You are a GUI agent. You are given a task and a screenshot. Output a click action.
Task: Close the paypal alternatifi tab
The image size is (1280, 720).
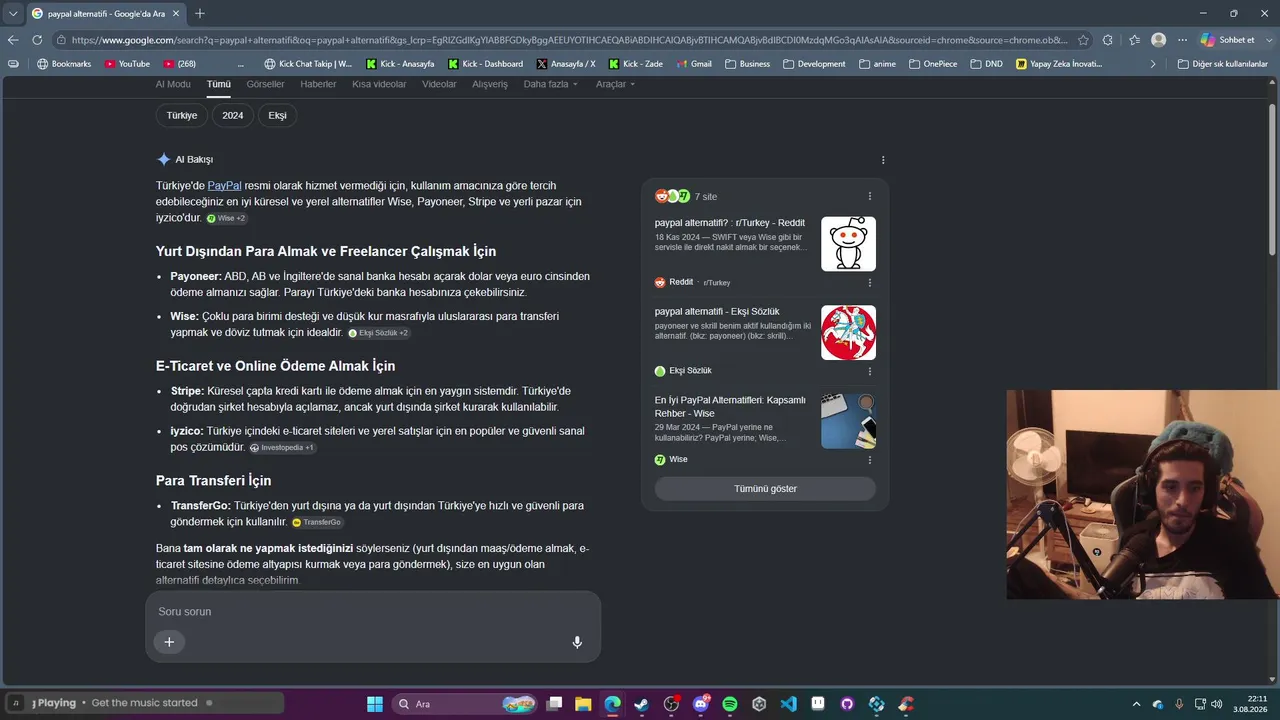click(176, 14)
